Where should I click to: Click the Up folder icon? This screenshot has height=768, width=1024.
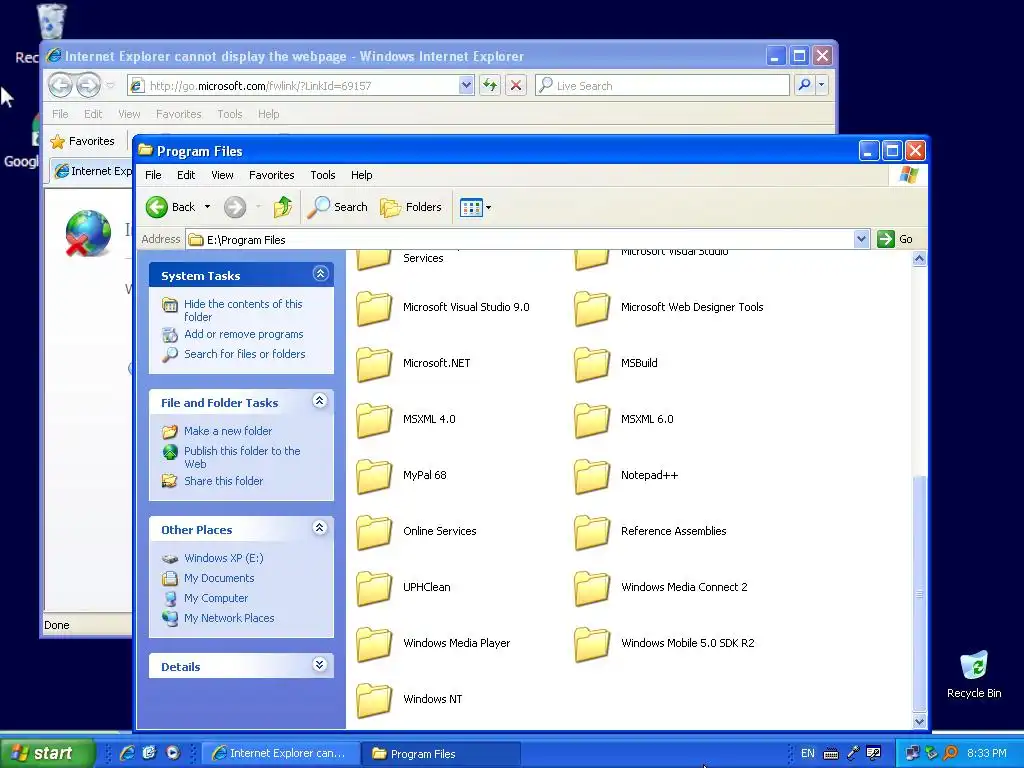click(283, 207)
